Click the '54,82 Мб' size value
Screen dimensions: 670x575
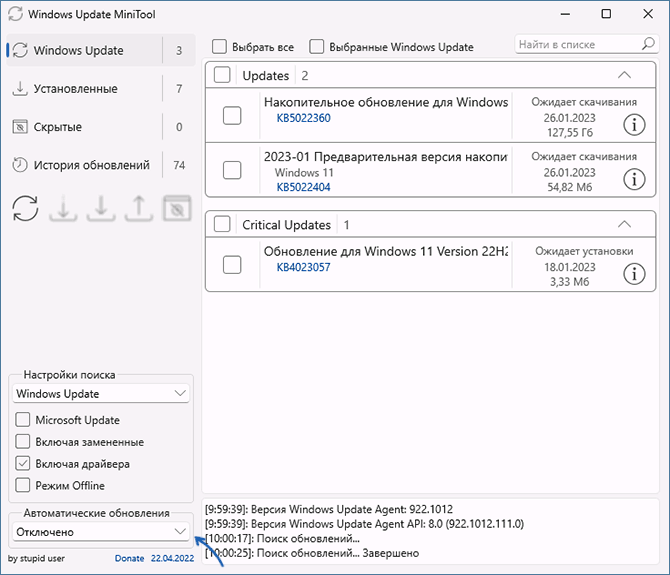tap(570, 187)
